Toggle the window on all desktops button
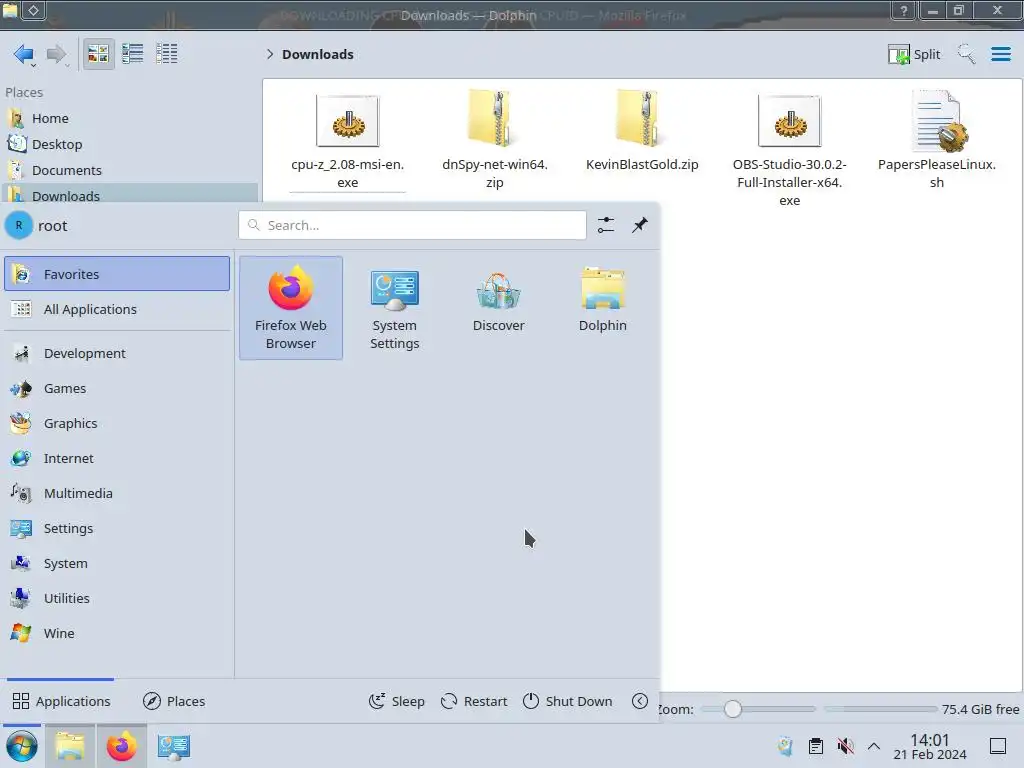 pos(34,10)
